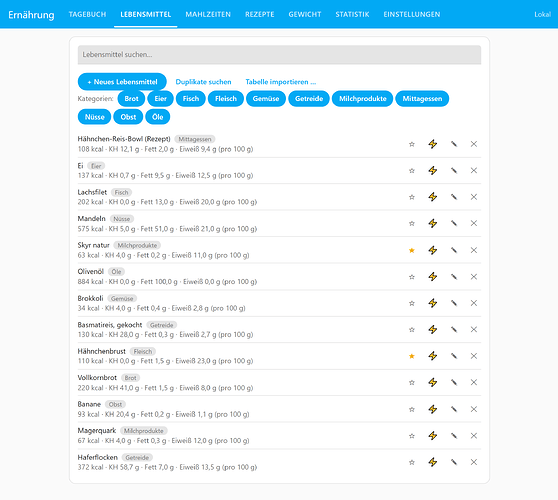Screen dimensions: 558x500
Task: Star Lachsfilet as favorite
Action: [x=412, y=197]
